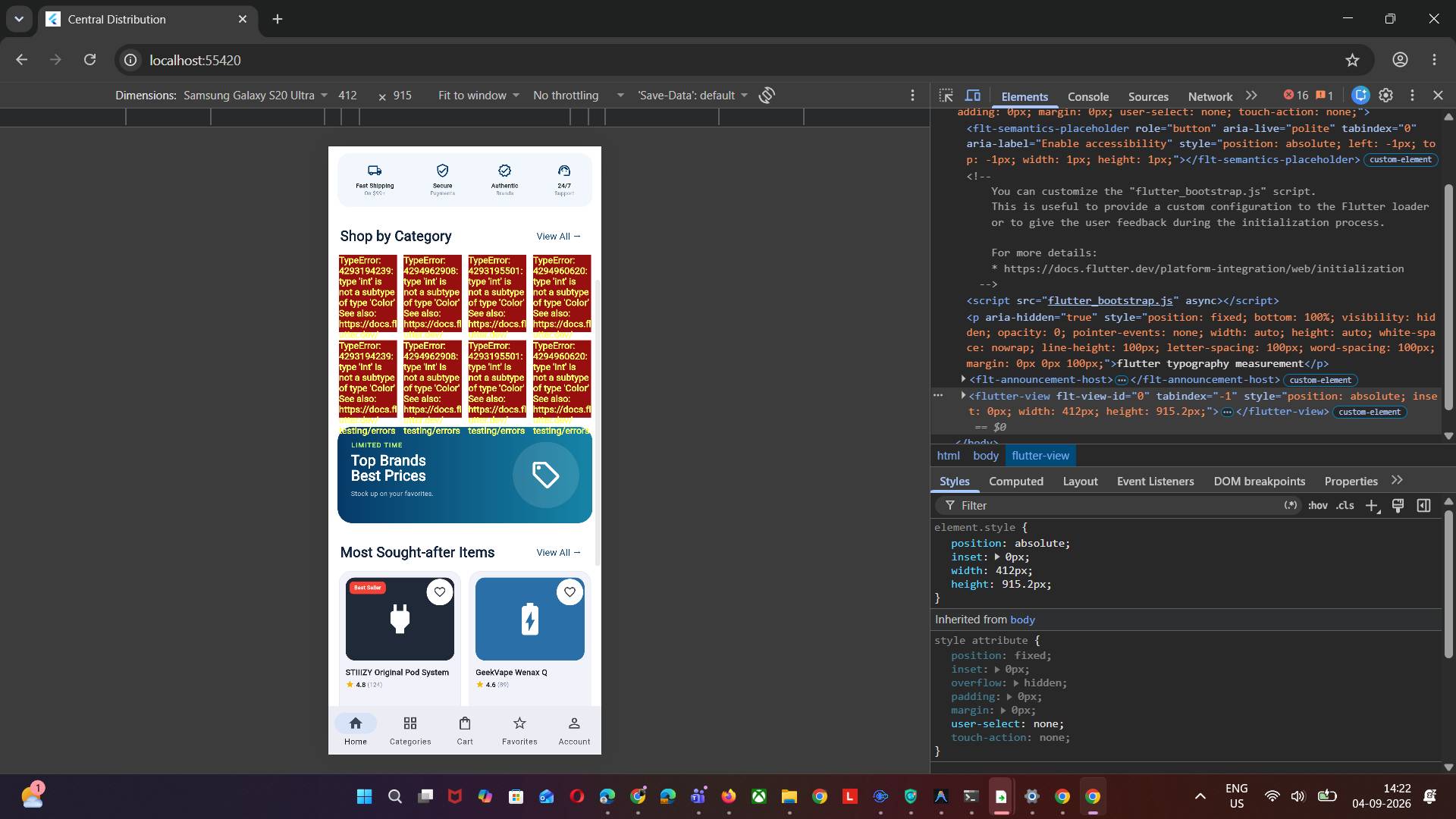Bookmark this page with the star icon
This screenshot has width=1456, height=819.
click(x=1352, y=60)
